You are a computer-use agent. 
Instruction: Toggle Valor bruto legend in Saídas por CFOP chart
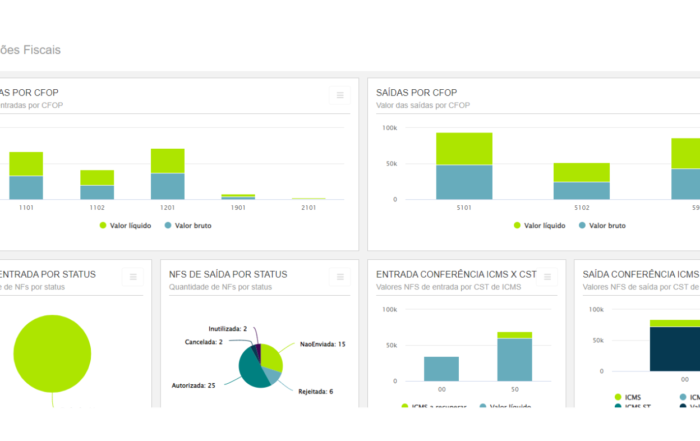coord(602,225)
